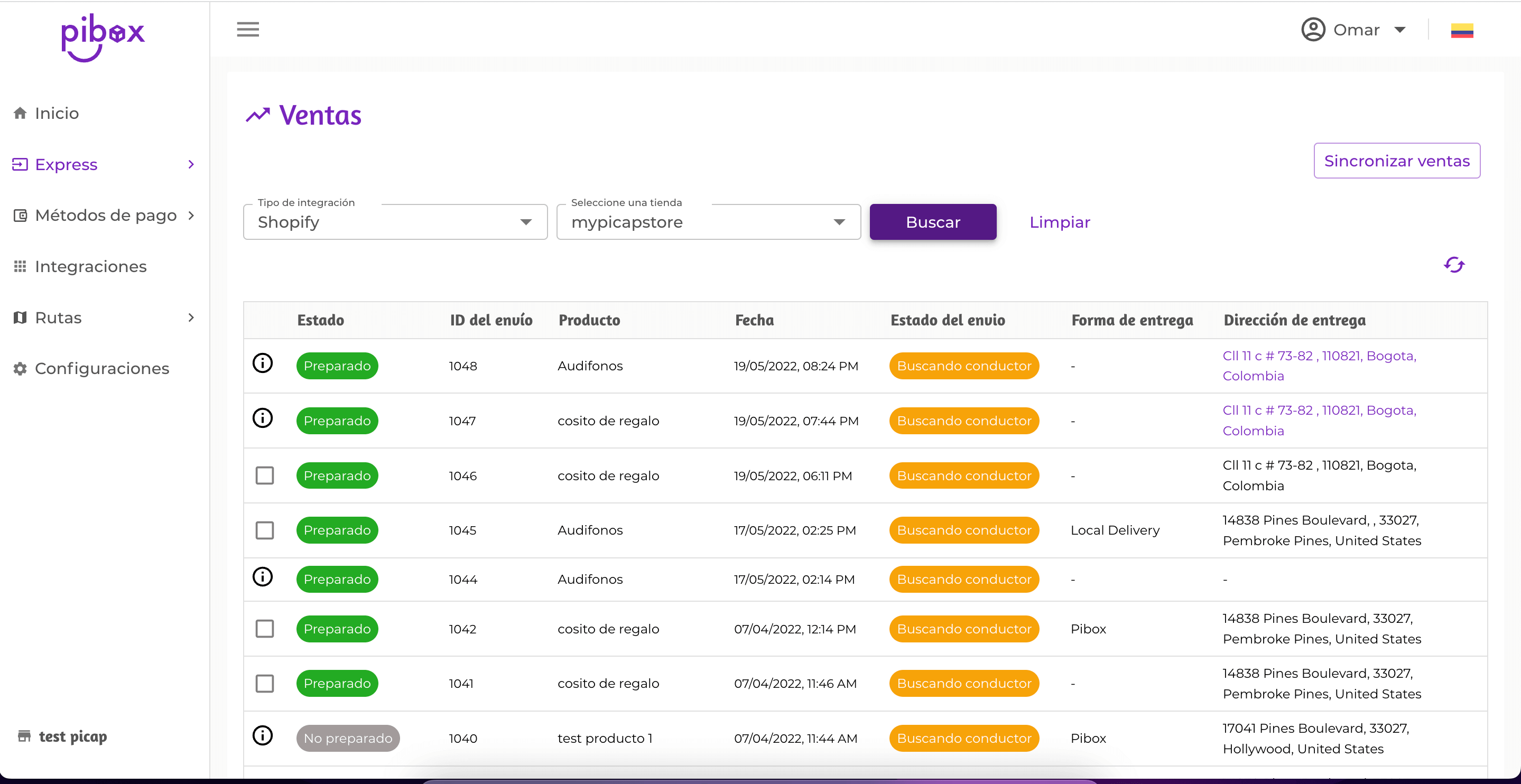1521x784 pixels.
Task: Click the Rutas map icon
Action: 20,318
